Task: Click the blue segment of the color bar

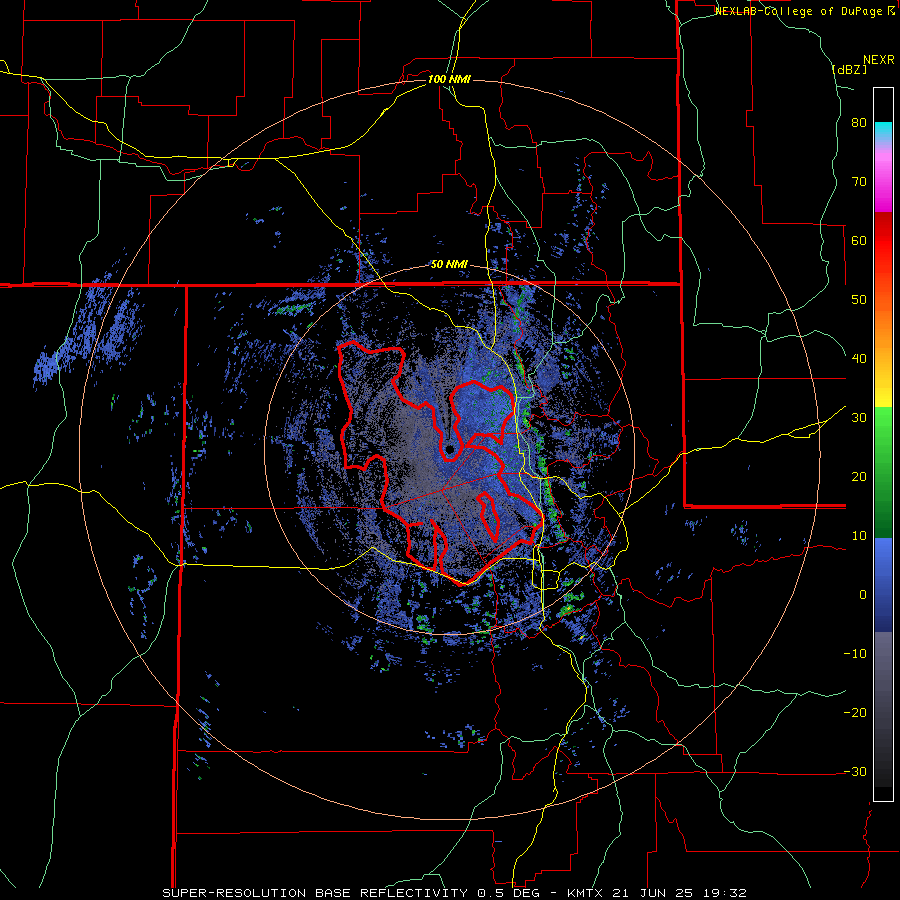Action: pos(883,585)
